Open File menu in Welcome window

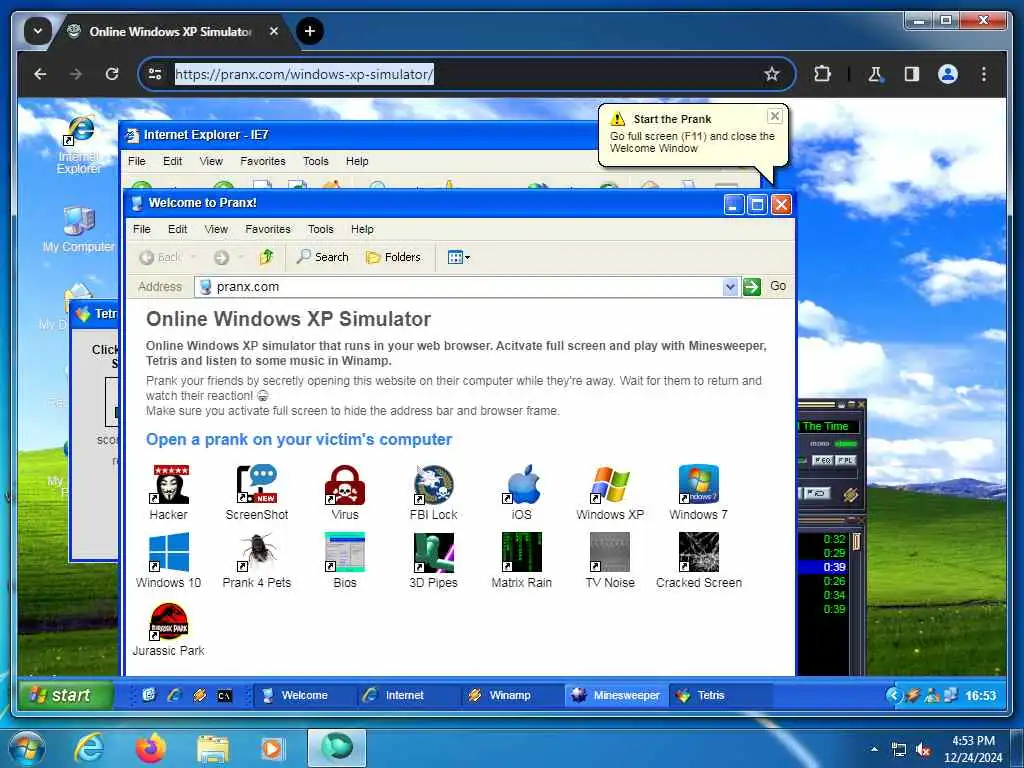pos(142,229)
